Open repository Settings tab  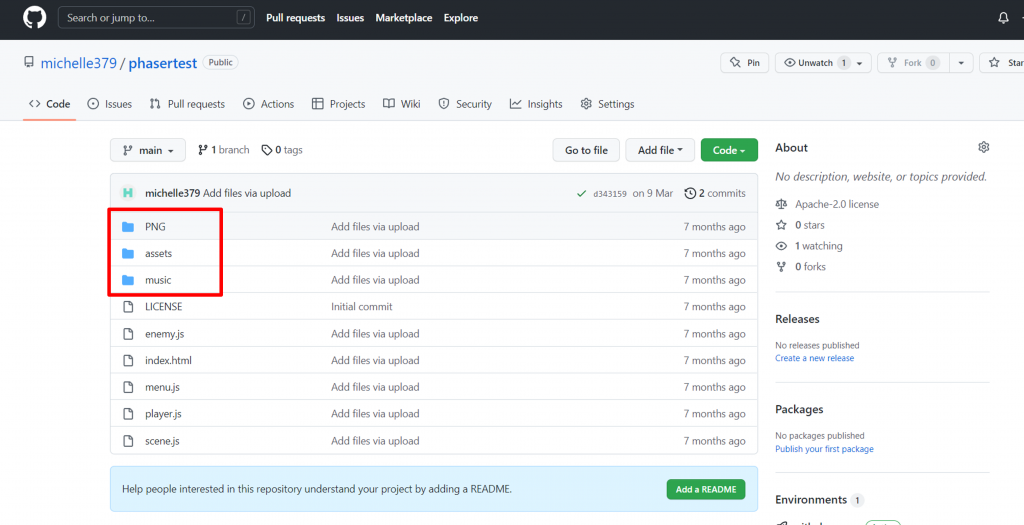coord(607,104)
